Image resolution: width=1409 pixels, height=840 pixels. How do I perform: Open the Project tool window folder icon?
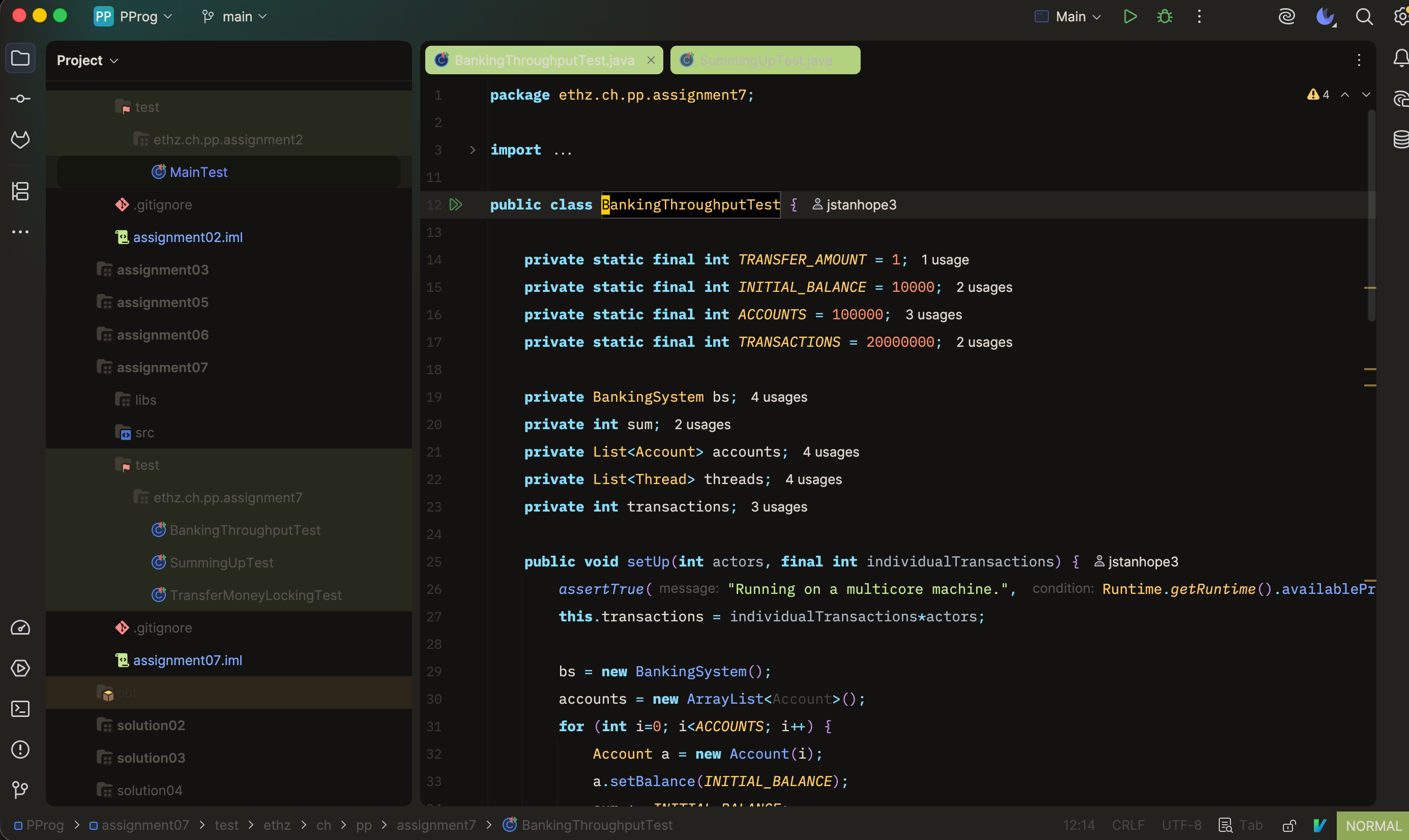tap(20, 58)
